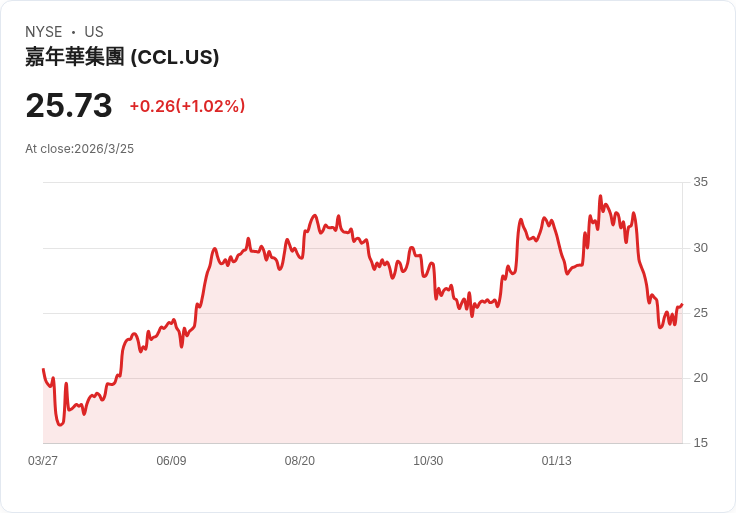This screenshot has height=513, width=736.
Task: Click the At close:2026/3/25 timestamp
Action: [79, 149]
